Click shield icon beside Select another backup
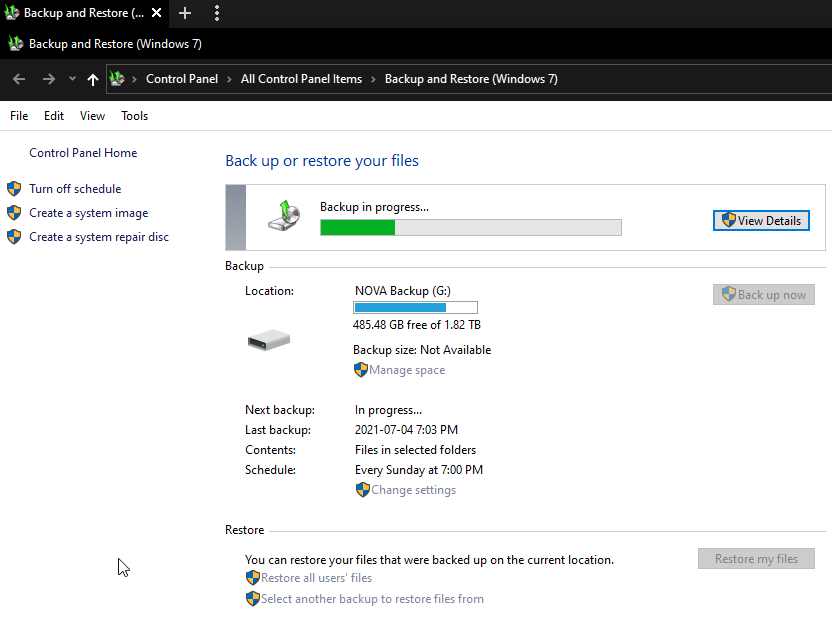The image size is (832, 623). pyautogui.click(x=253, y=599)
